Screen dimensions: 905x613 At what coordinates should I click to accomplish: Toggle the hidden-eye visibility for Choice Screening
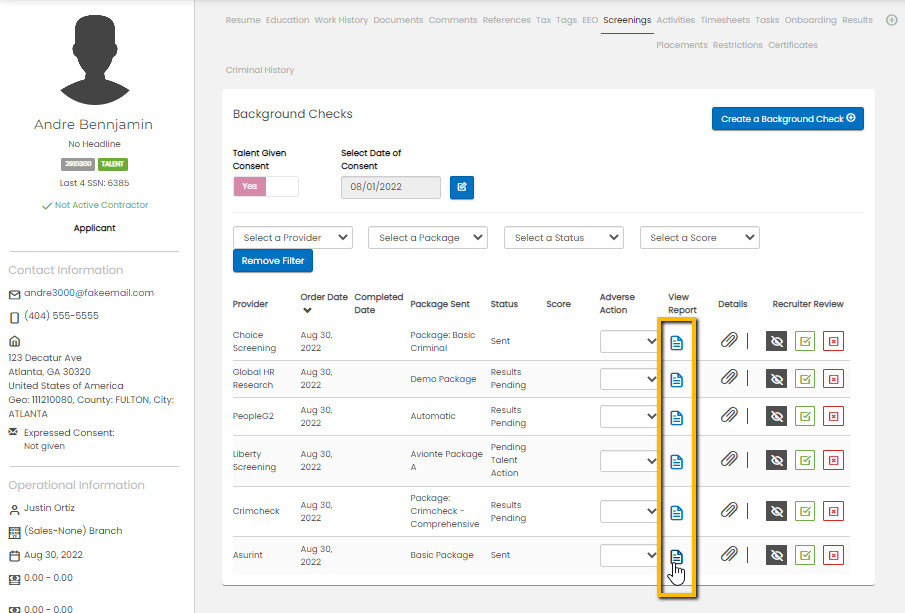776,341
